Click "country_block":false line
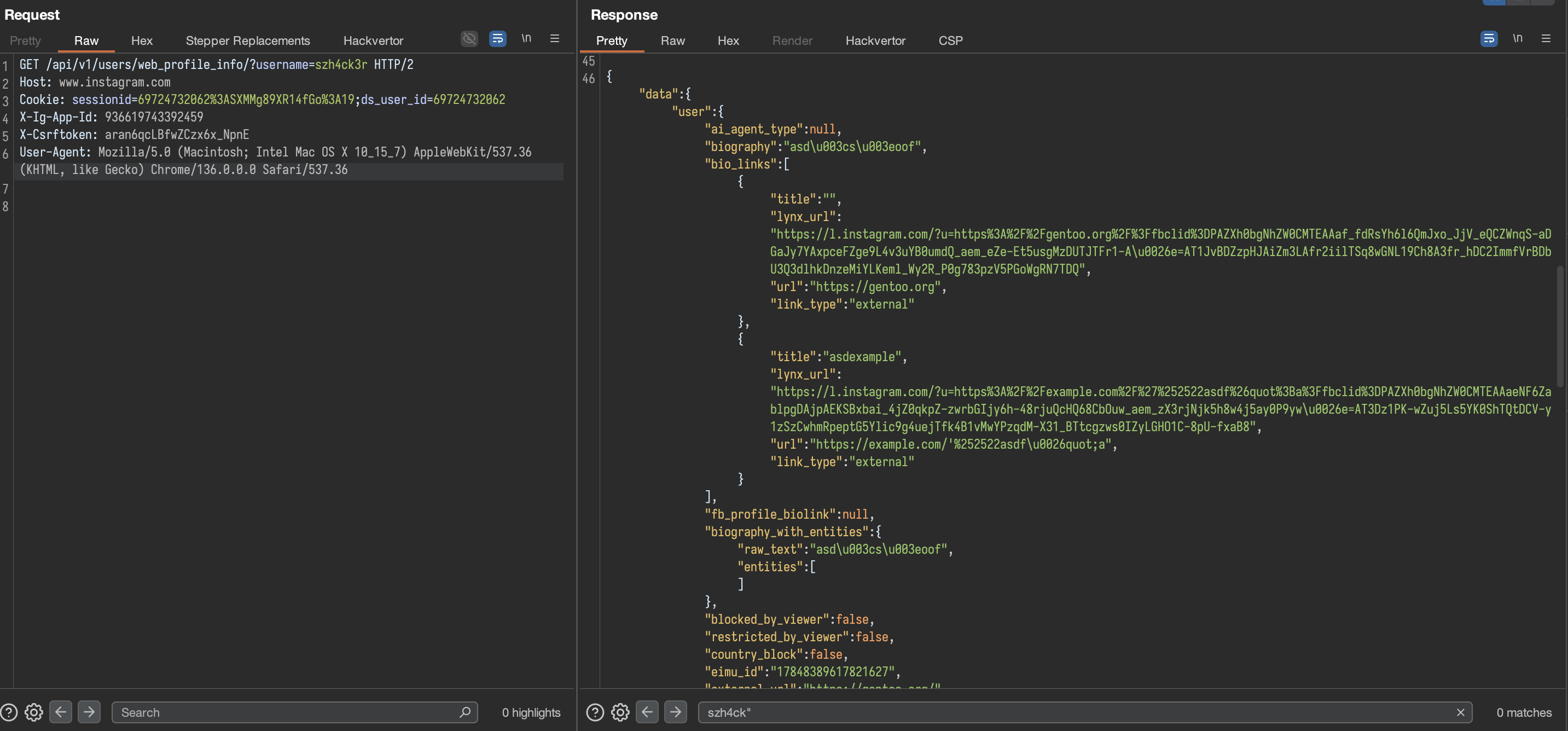 click(x=777, y=655)
